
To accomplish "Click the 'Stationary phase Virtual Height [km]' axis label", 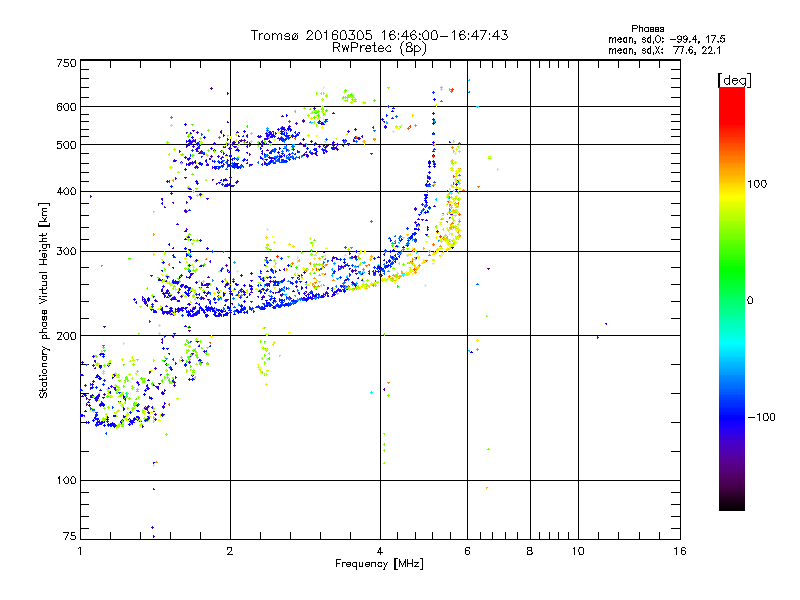I will [43, 301].
